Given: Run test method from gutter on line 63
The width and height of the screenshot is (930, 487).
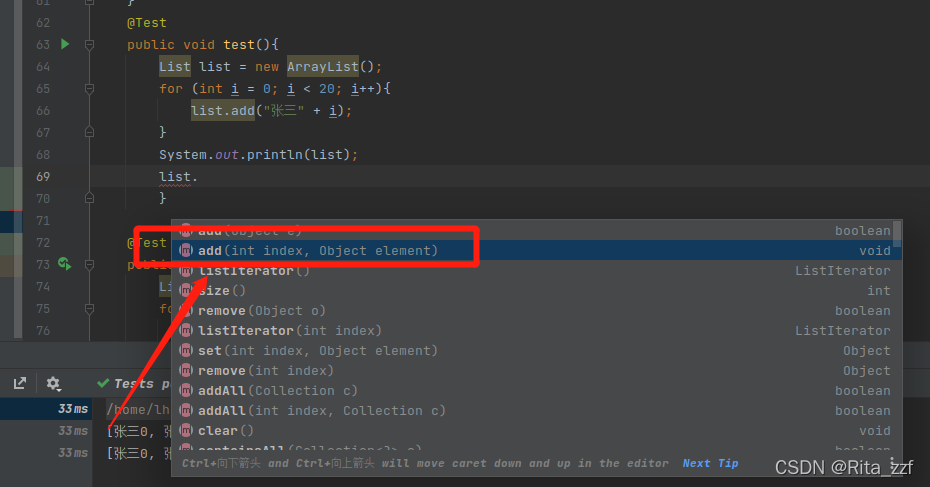Looking at the screenshot, I should (65, 44).
